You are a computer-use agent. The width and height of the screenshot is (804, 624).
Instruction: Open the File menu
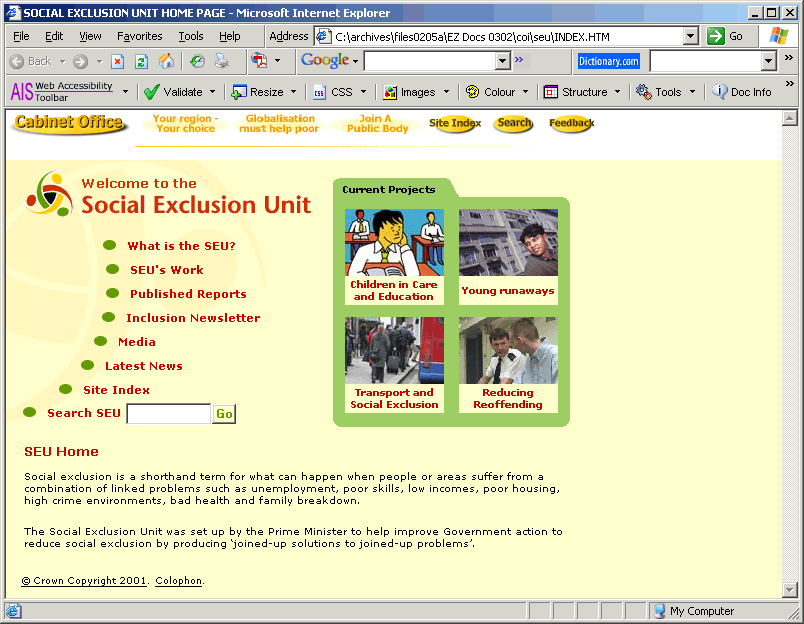[x=21, y=36]
